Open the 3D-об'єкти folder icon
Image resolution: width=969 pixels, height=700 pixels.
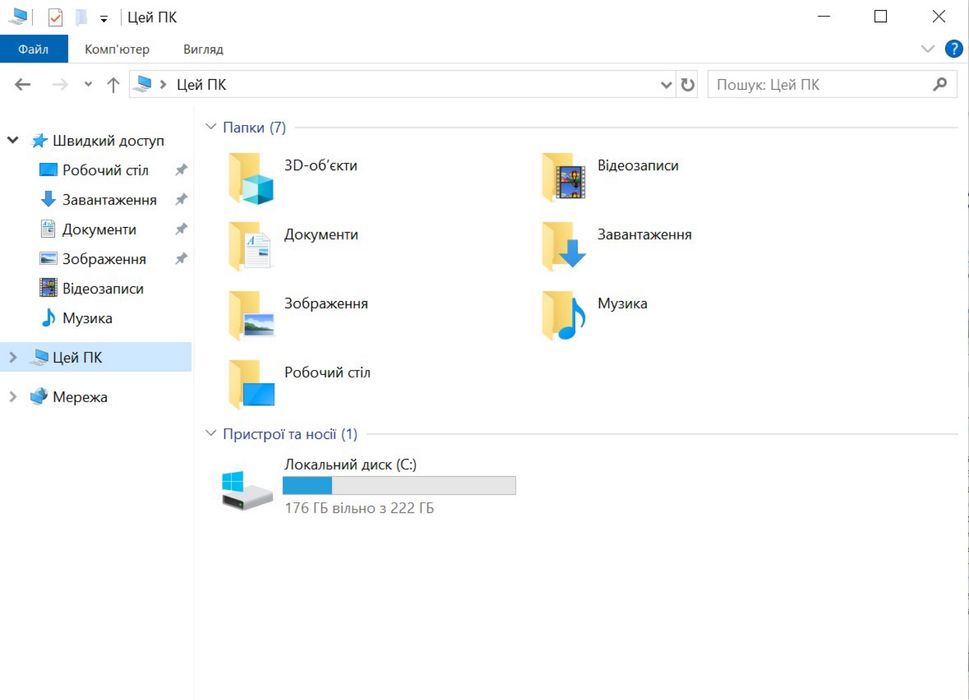[251, 179]
